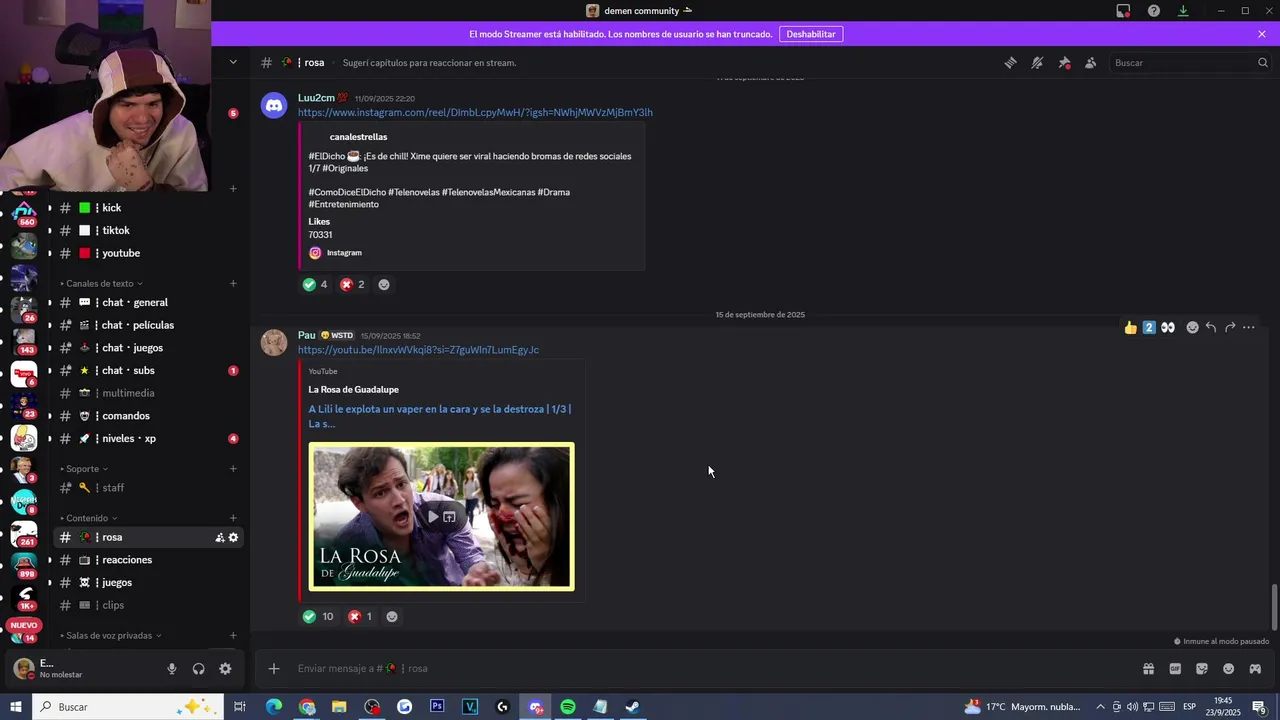1280x720 pixels.
Task: Collapse Soporte category
Action: [86, 469]
